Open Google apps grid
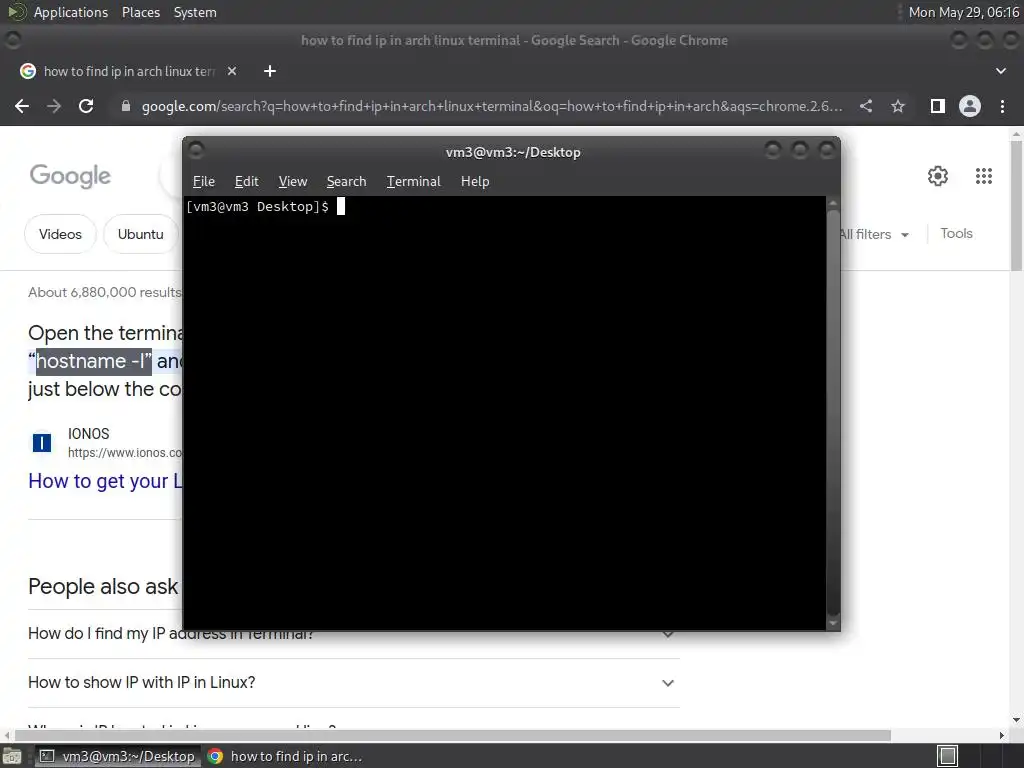 click(984, 176)
